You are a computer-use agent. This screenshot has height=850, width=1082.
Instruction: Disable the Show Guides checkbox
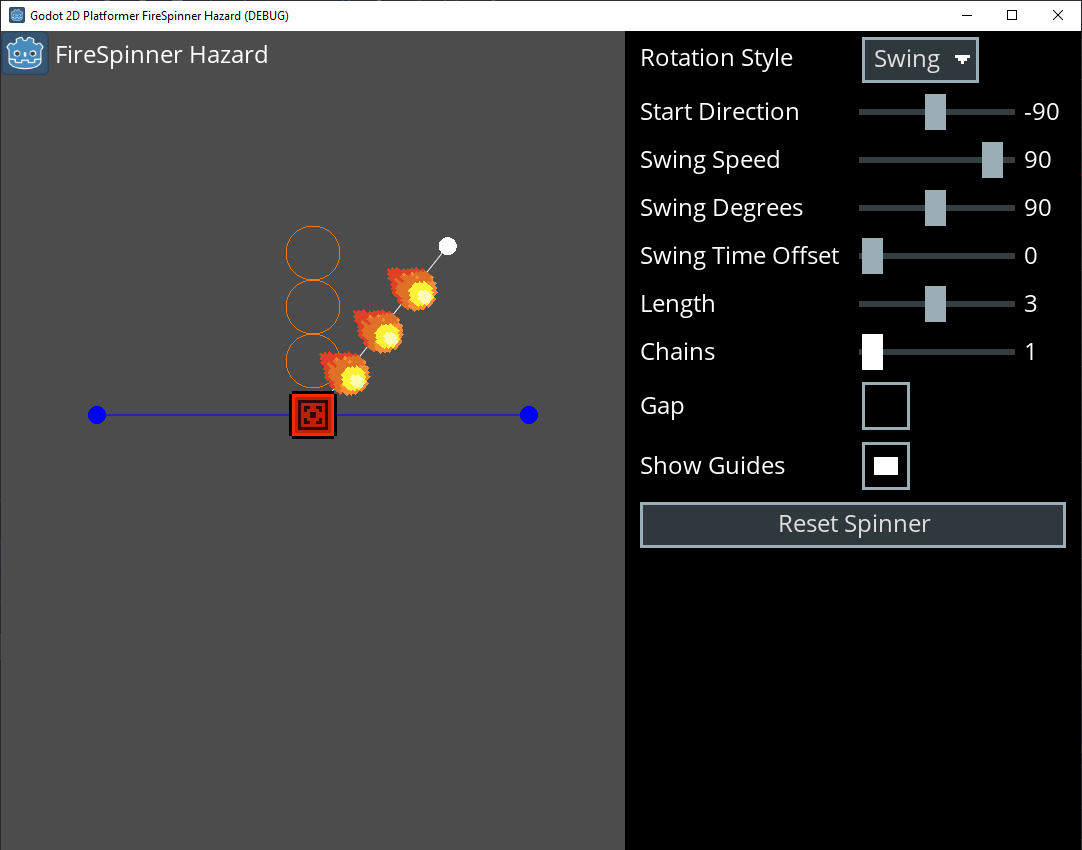(x=885, y=465)
